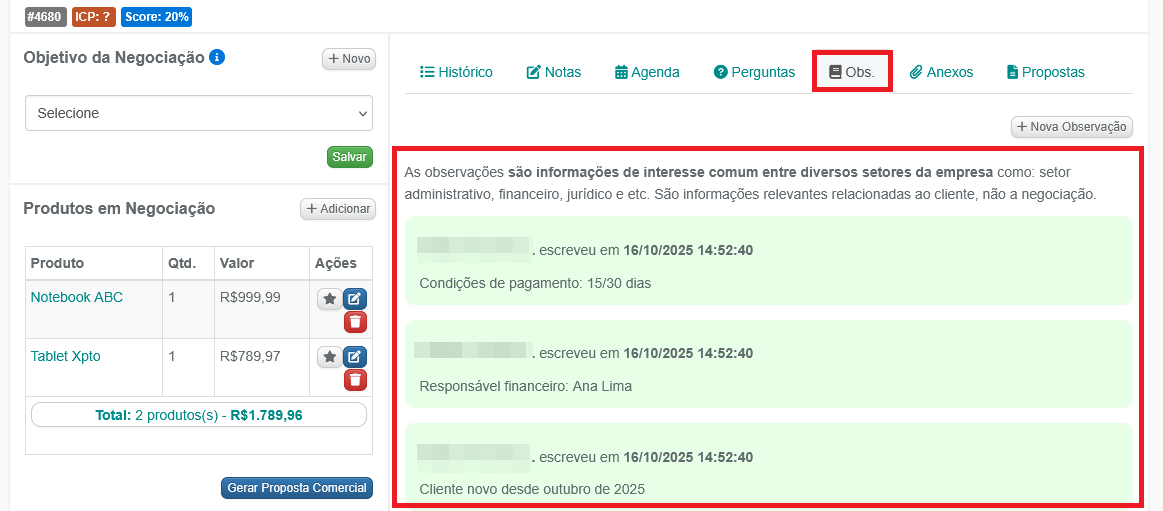
Task: Select the Obs. tab
Action: [852, 72]
